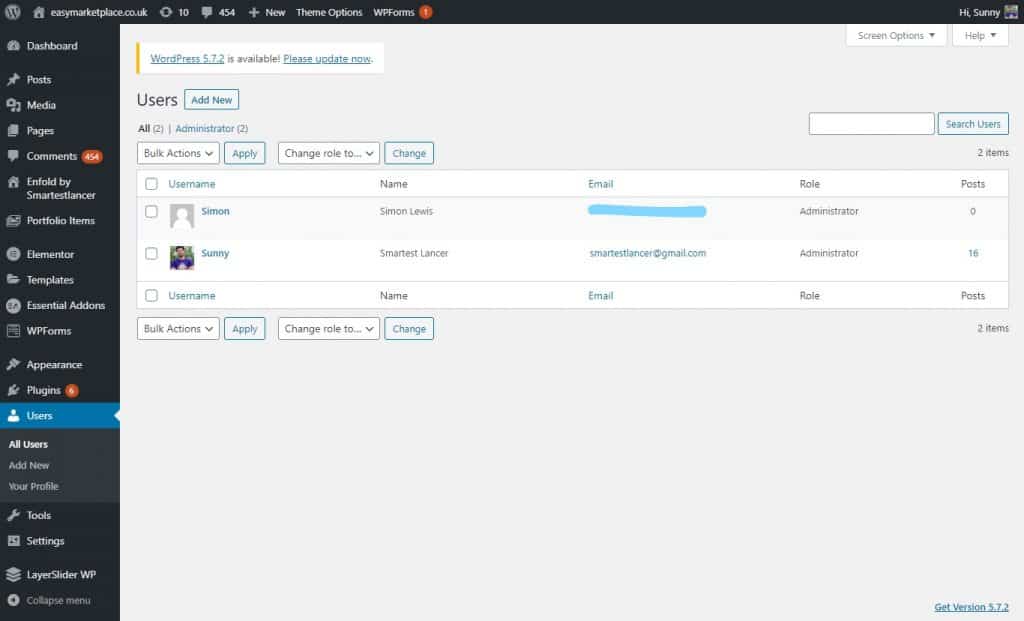1024x621 pixels.
Task: Click the updates circular arrows icon
Action: pyautogui.click(x=166, y=12)
